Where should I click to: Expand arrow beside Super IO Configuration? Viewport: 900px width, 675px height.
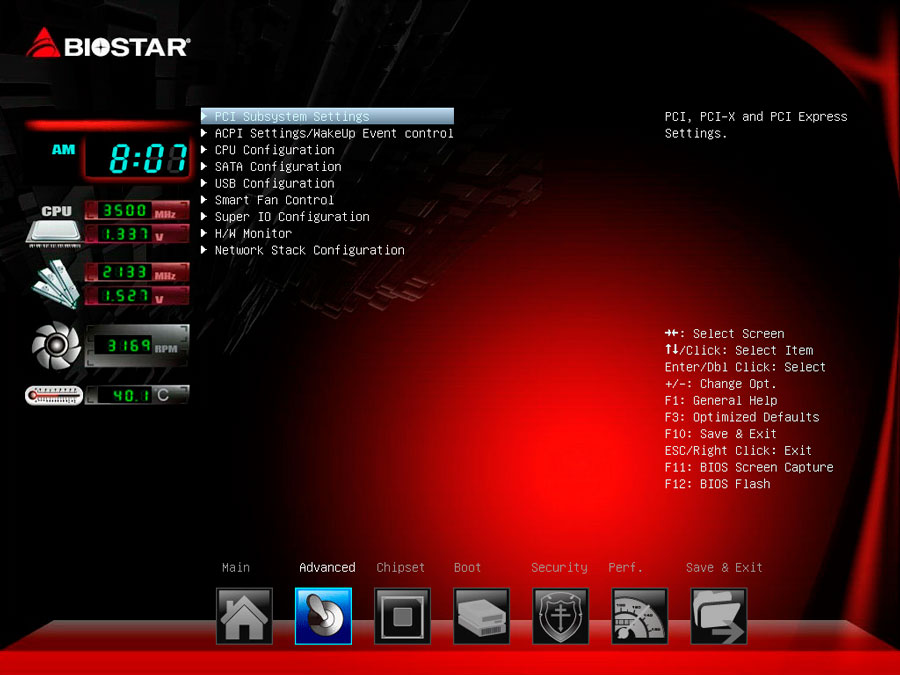pos(204,216)
